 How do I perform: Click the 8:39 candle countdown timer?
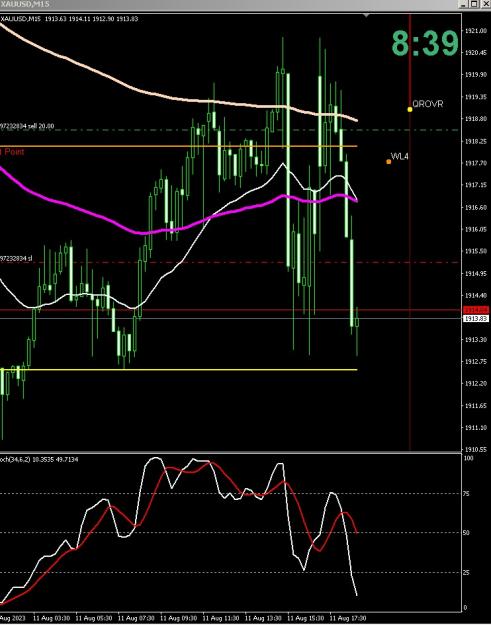(425, 43)
